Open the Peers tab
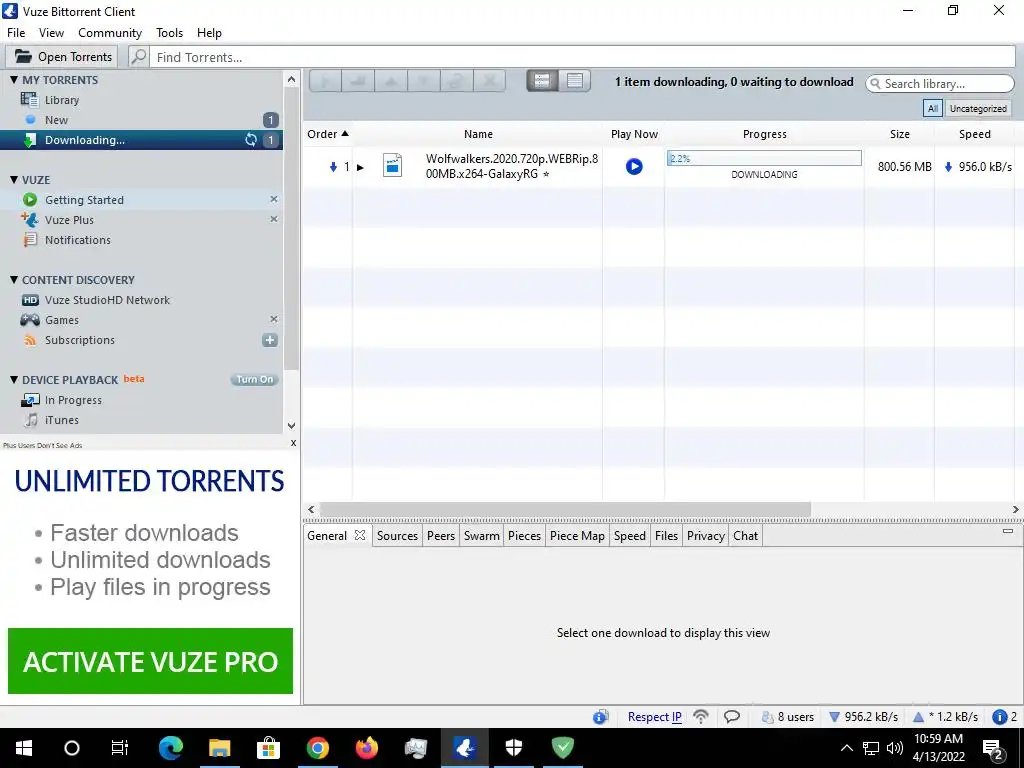Screen dimensions: 1024x768 pos(441,536)
